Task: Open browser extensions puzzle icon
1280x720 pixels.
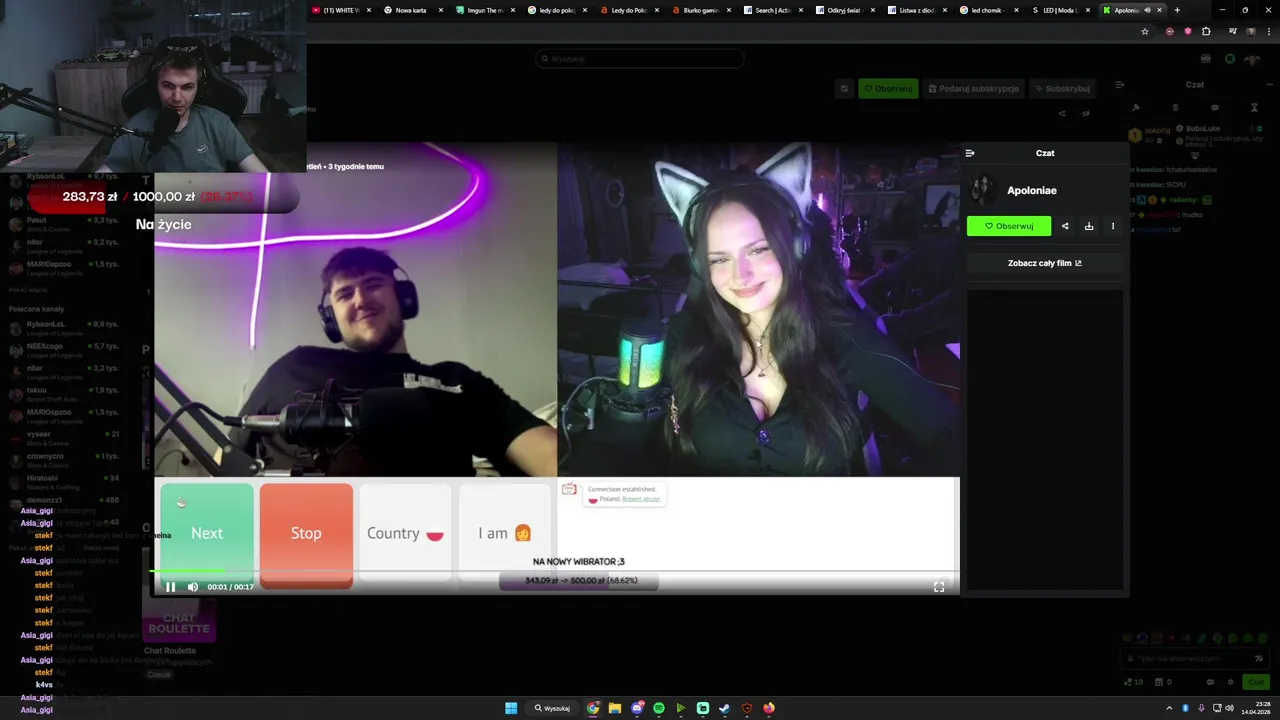Action: pos(1206,31)
